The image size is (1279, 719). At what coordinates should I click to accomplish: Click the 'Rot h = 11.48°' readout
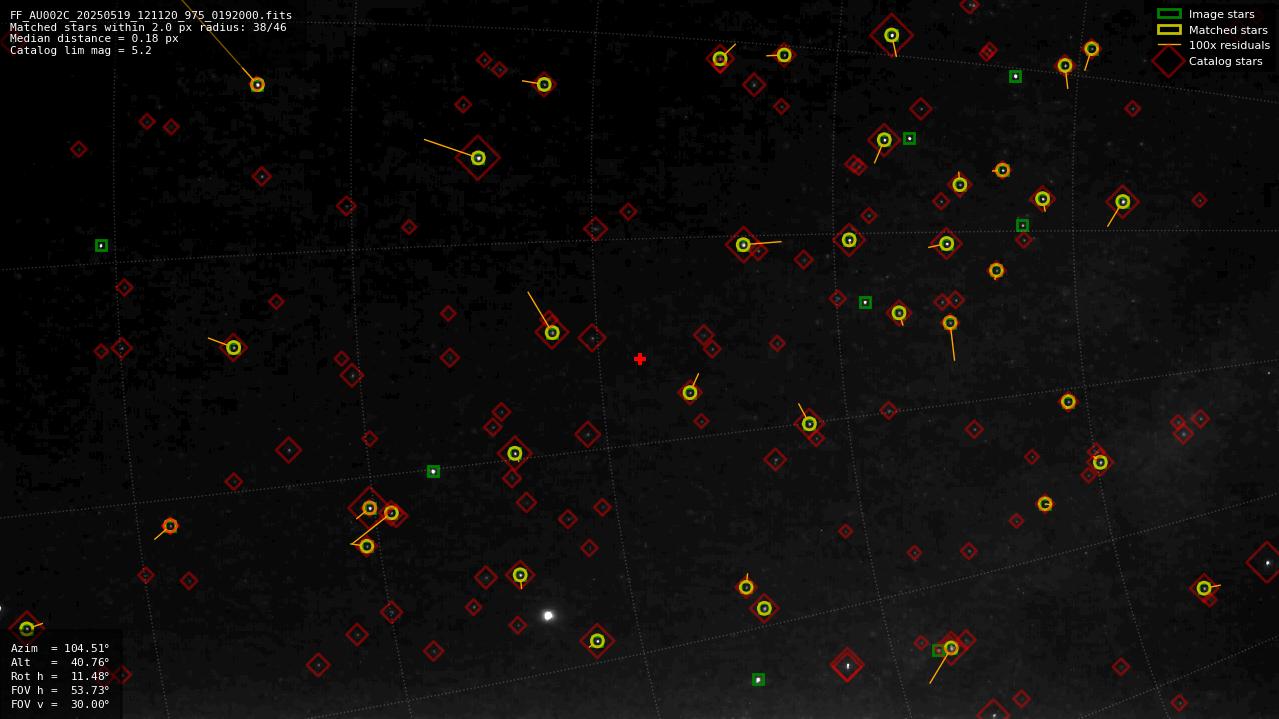[x=60, y=676]
